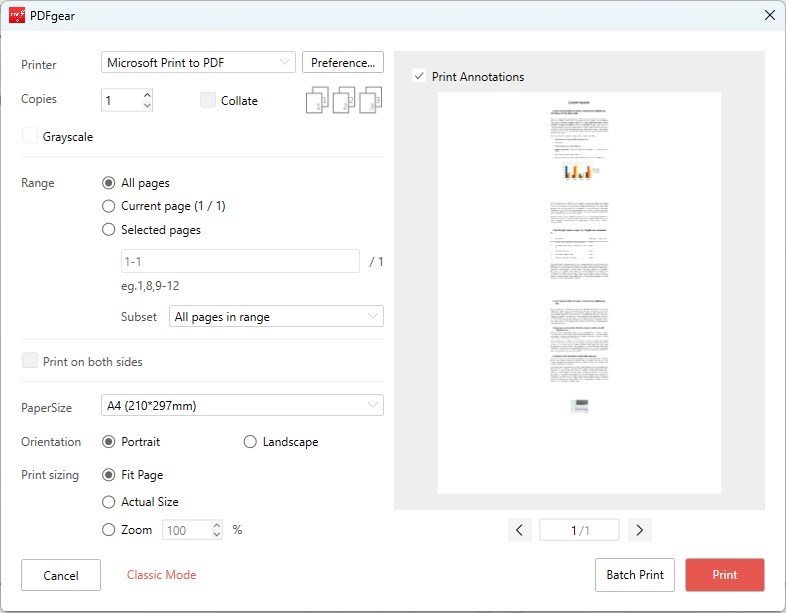Increase zoom percentage with up arrow
The width and height of the screenshot is (786, 613).
pyautogui.click(x=216, y=525)
